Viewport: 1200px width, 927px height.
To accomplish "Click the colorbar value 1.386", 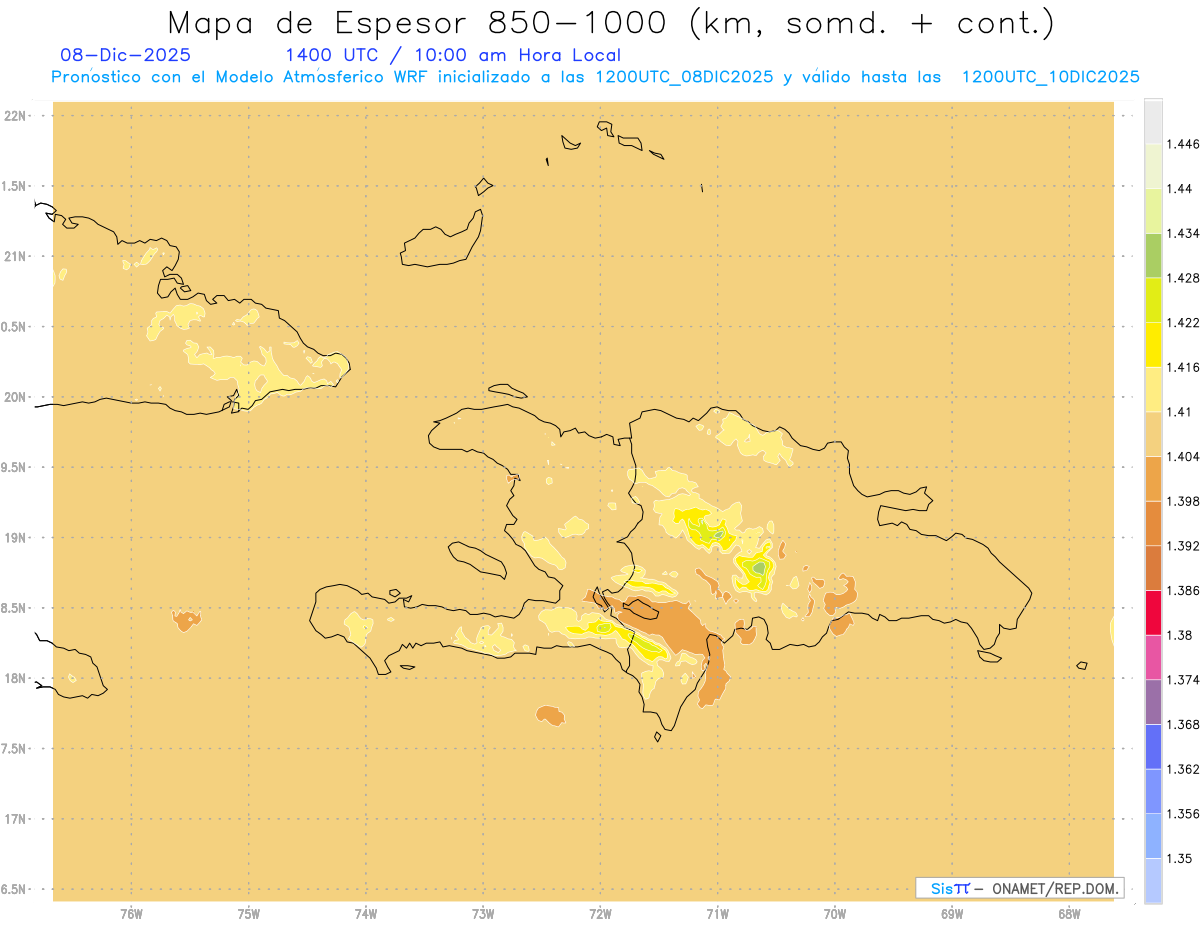I will [x=1183, y=590].
